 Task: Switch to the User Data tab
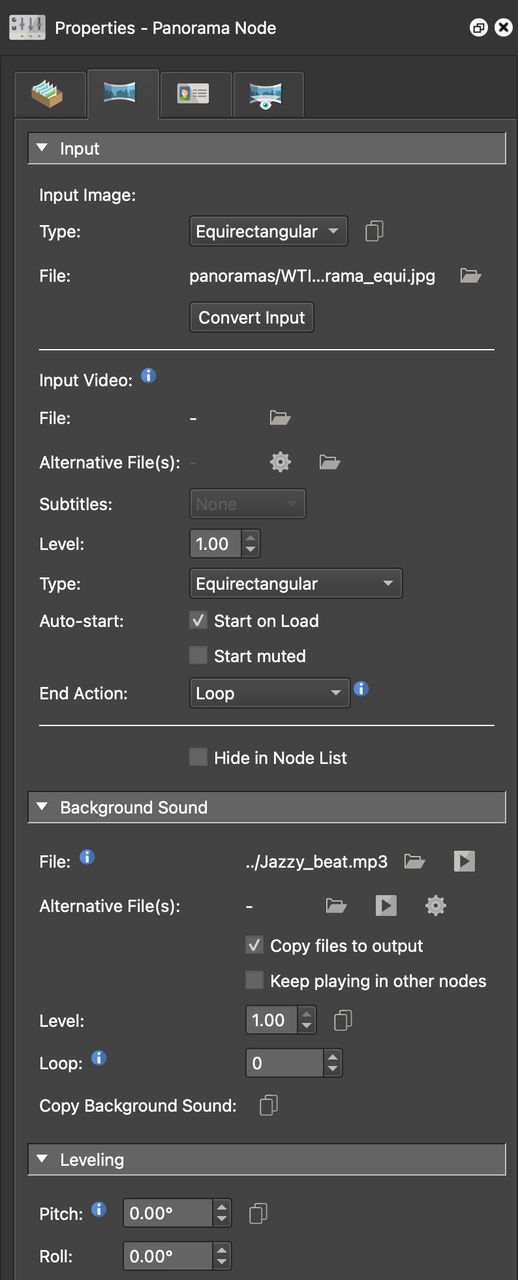tap(196, 94)
